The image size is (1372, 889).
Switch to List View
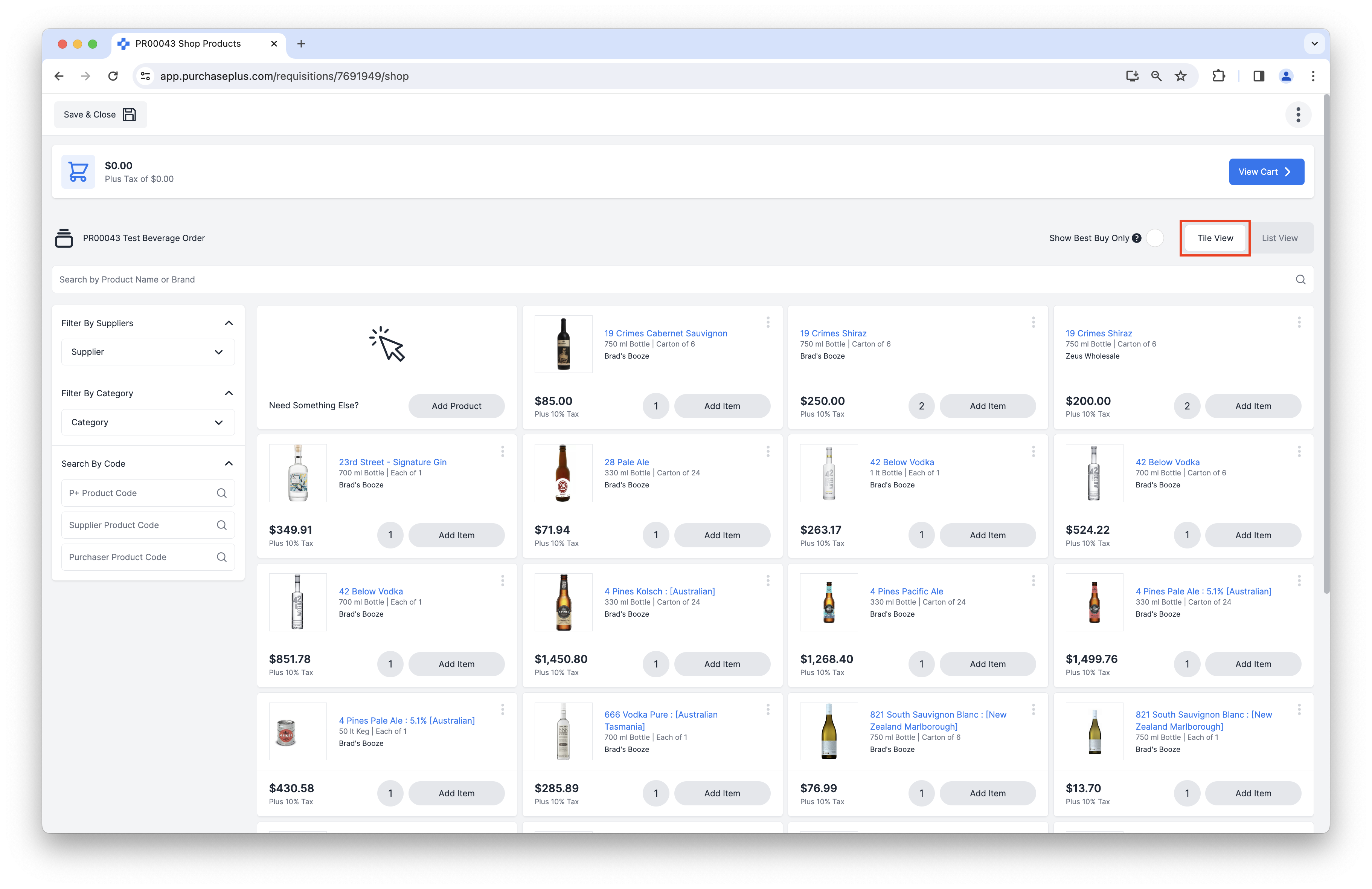coord(1279,238)
